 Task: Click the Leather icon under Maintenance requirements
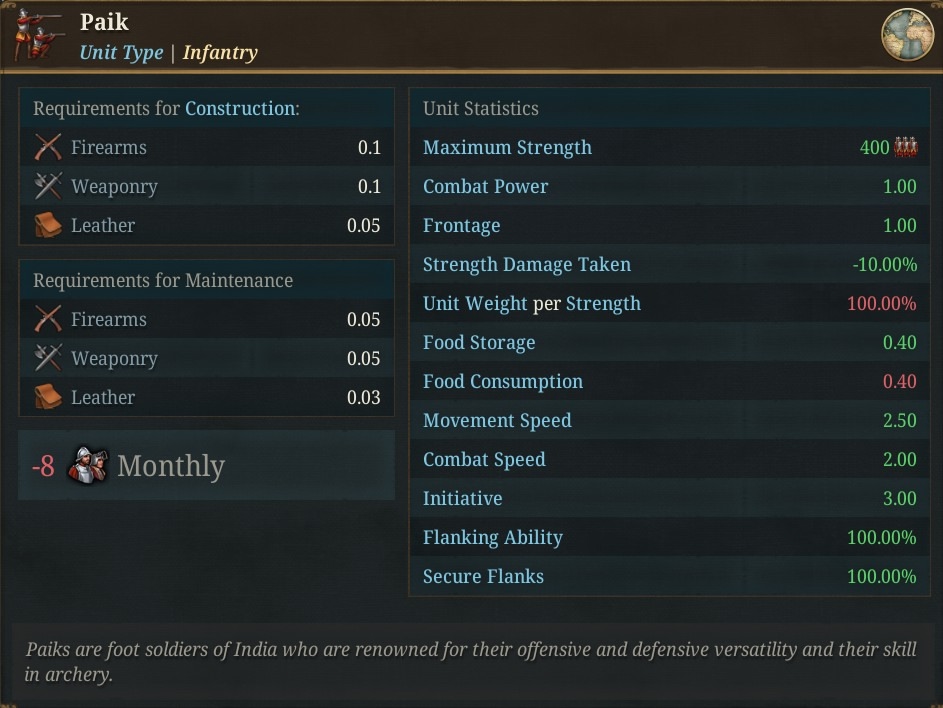48,397
